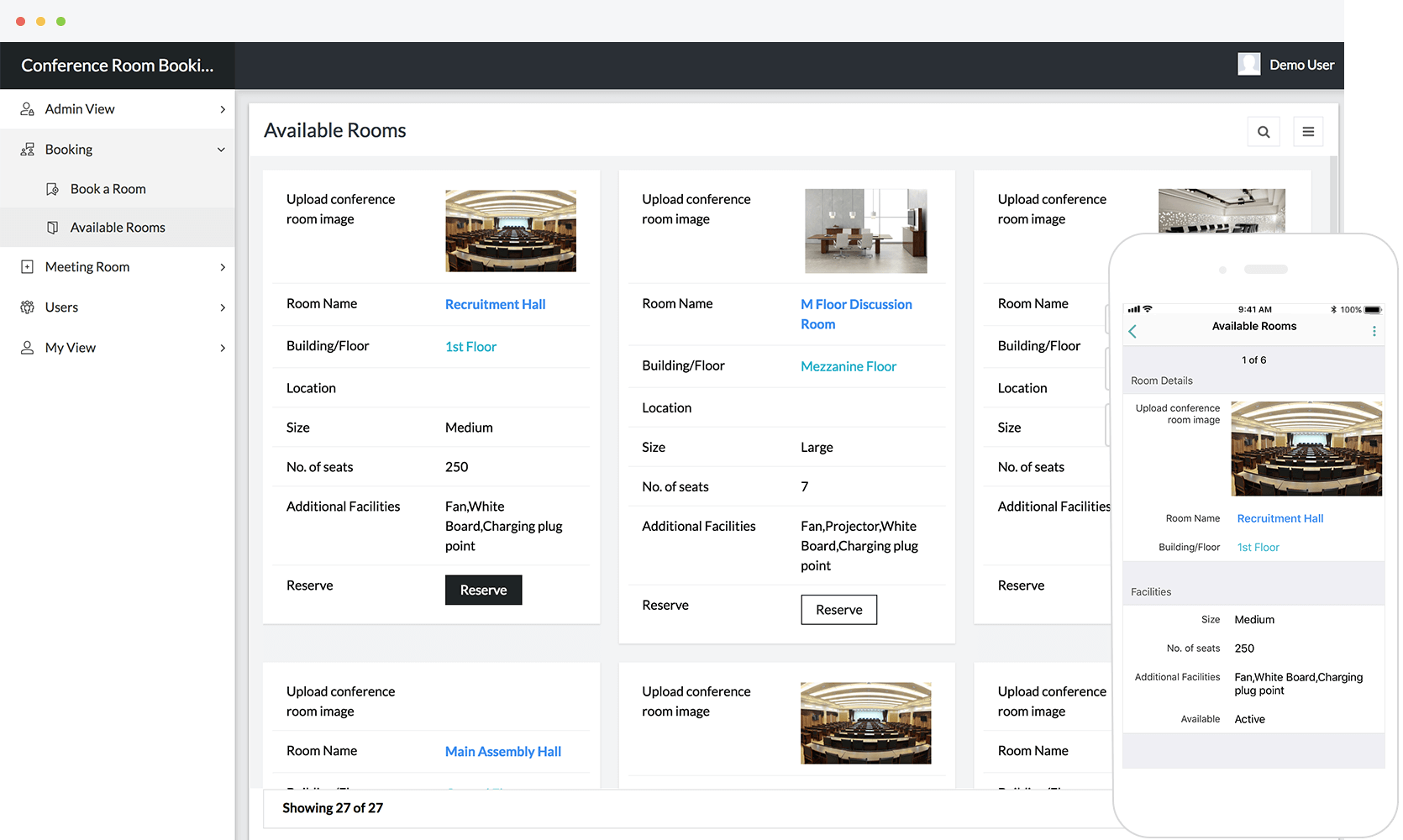Viewport: 1403px width, 840px height.
Task: Select the Booking menu item
Action: (x=118, y=150)
